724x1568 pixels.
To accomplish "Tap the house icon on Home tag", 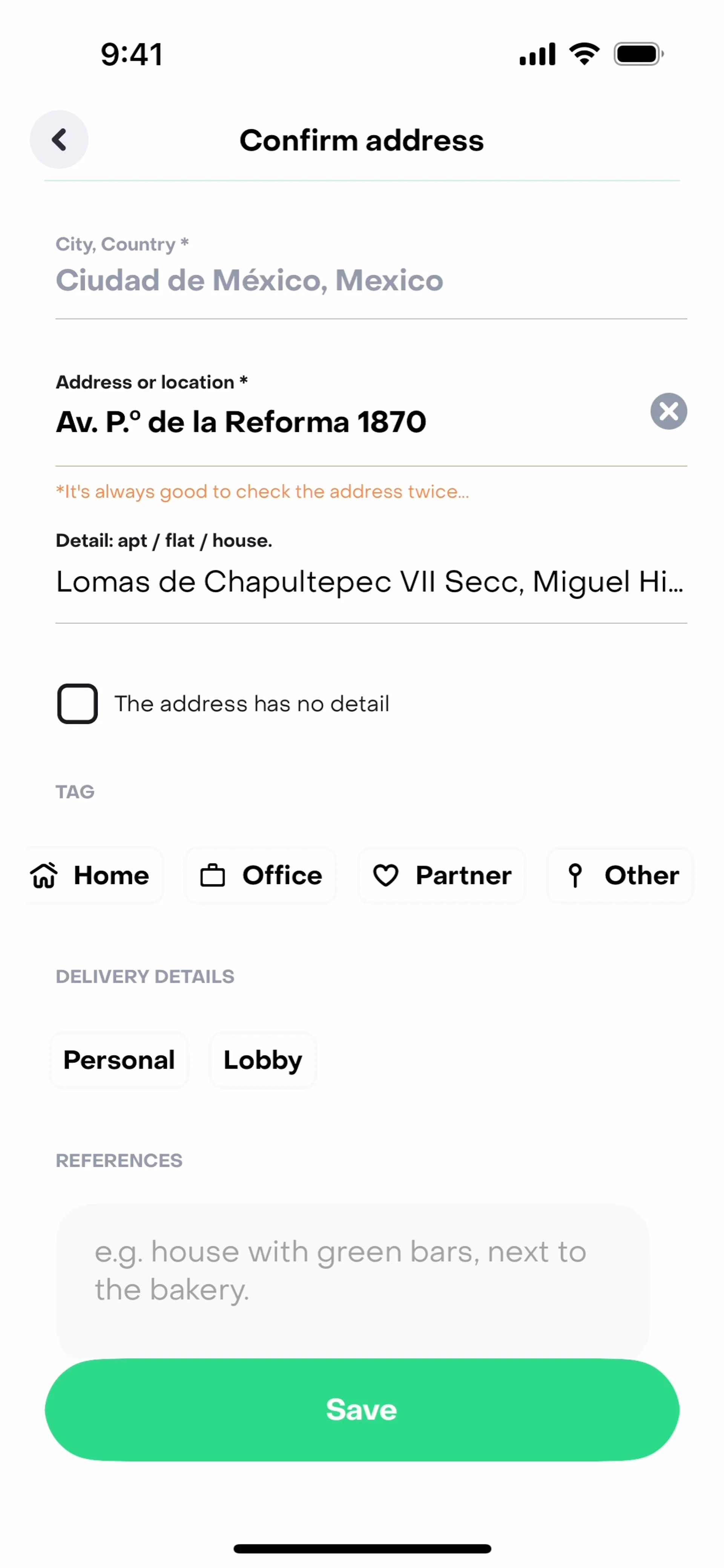I will (x=44, y=876).
